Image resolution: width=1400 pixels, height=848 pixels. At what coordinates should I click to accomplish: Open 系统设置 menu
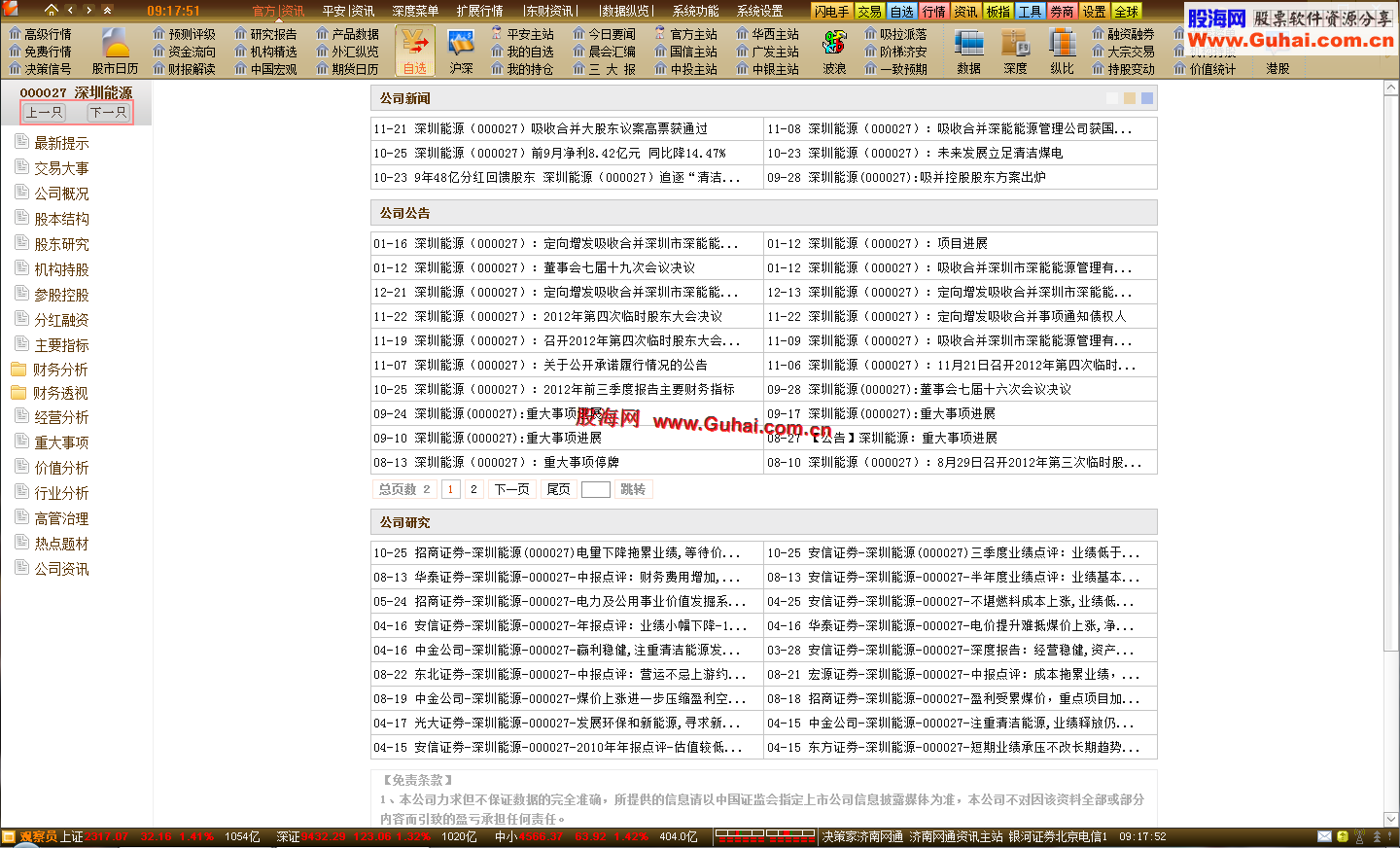759,11
